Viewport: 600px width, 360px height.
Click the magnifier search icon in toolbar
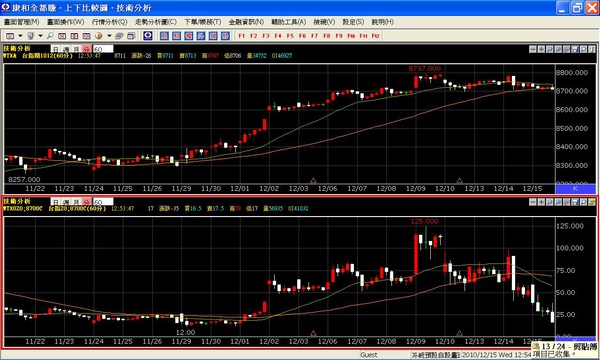[x=50, y=36]
